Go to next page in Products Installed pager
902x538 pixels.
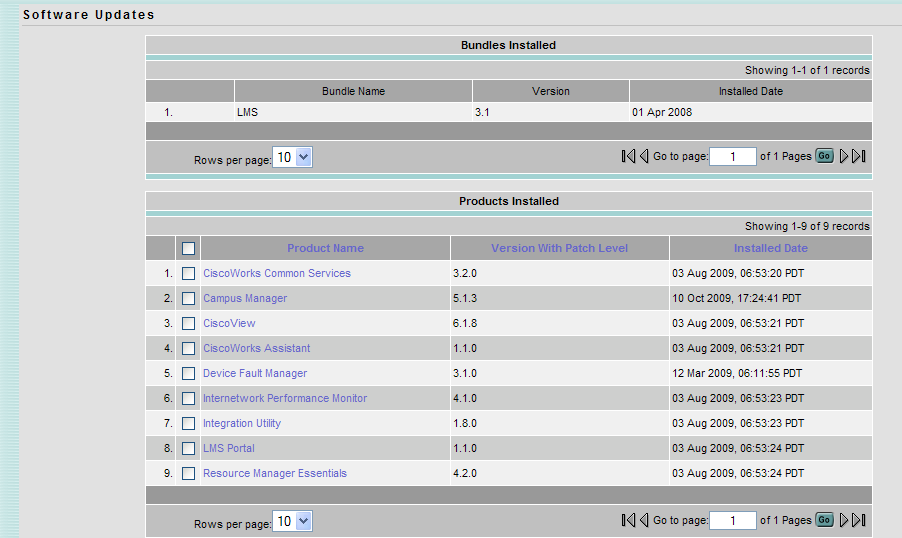pos(843,520)
